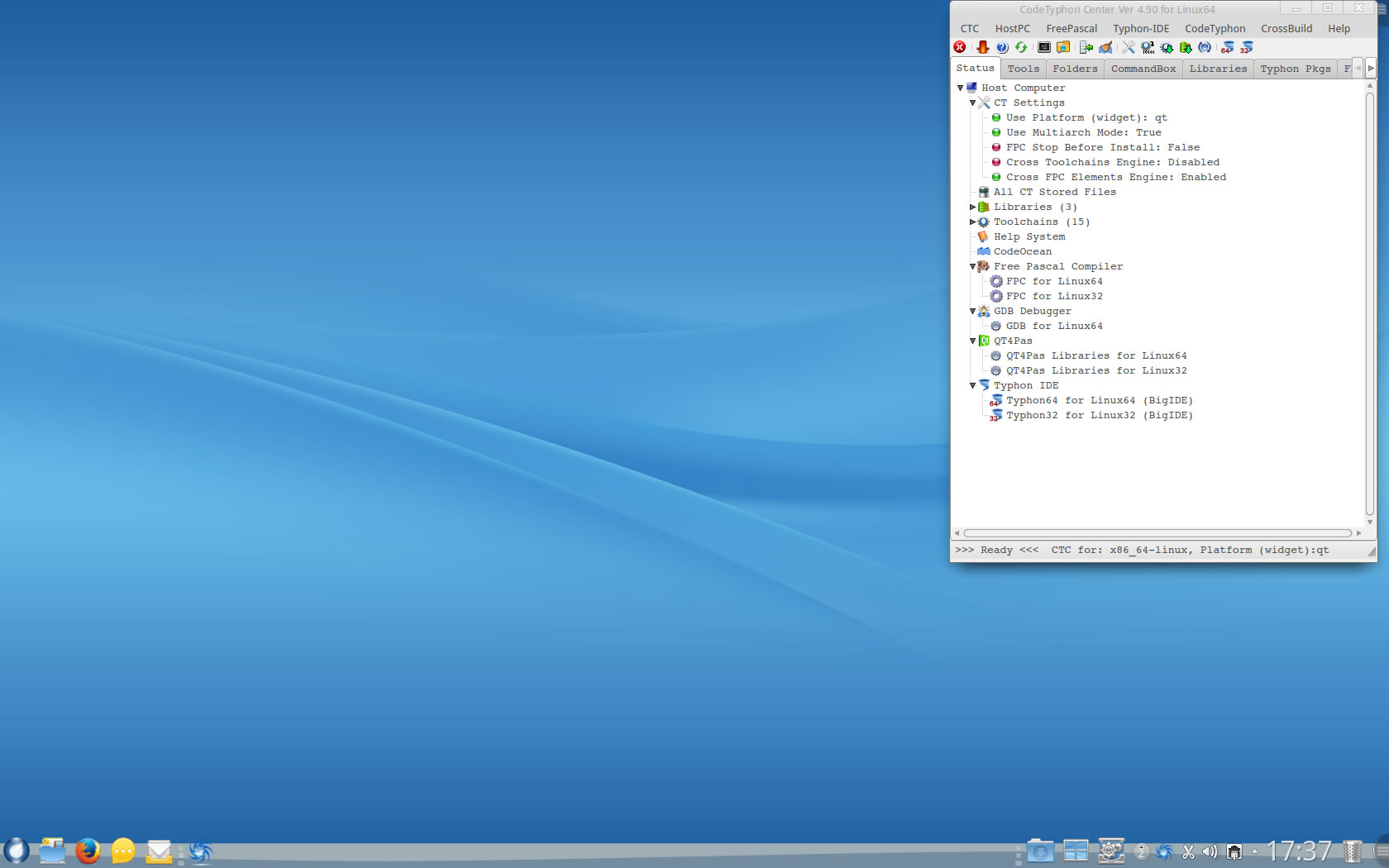Viewport: 1389px width, 868px height.
Task: Expand the Libraries (3) node
Action: 972,207
